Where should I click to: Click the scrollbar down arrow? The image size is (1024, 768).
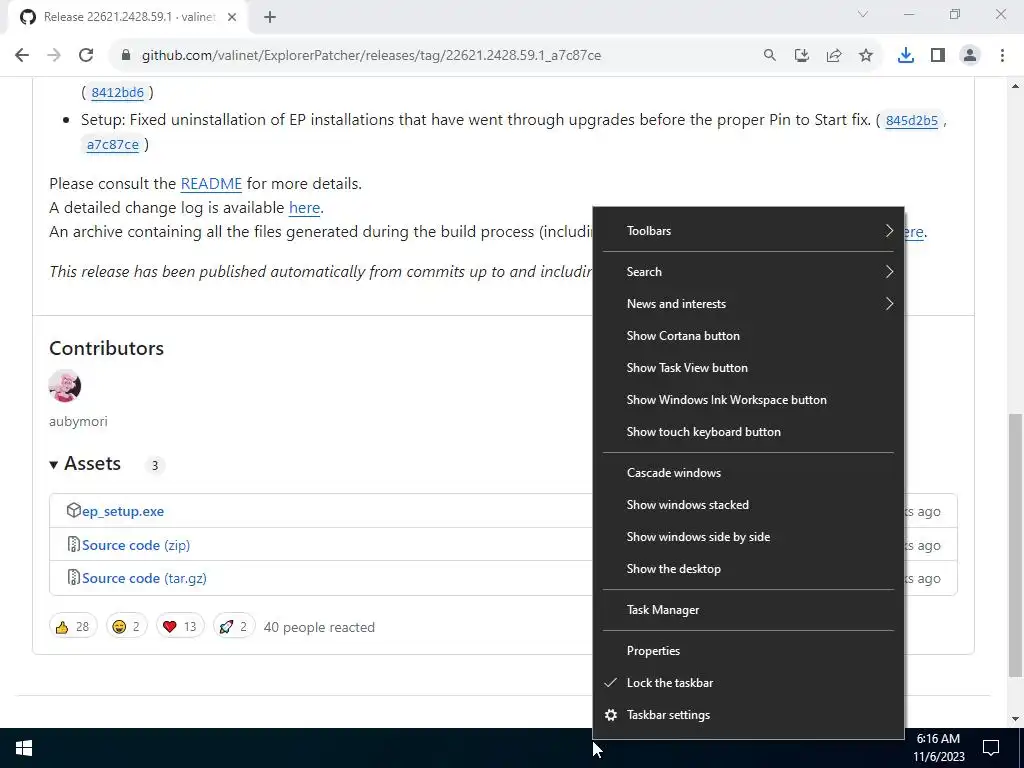tap(1015, 719)
